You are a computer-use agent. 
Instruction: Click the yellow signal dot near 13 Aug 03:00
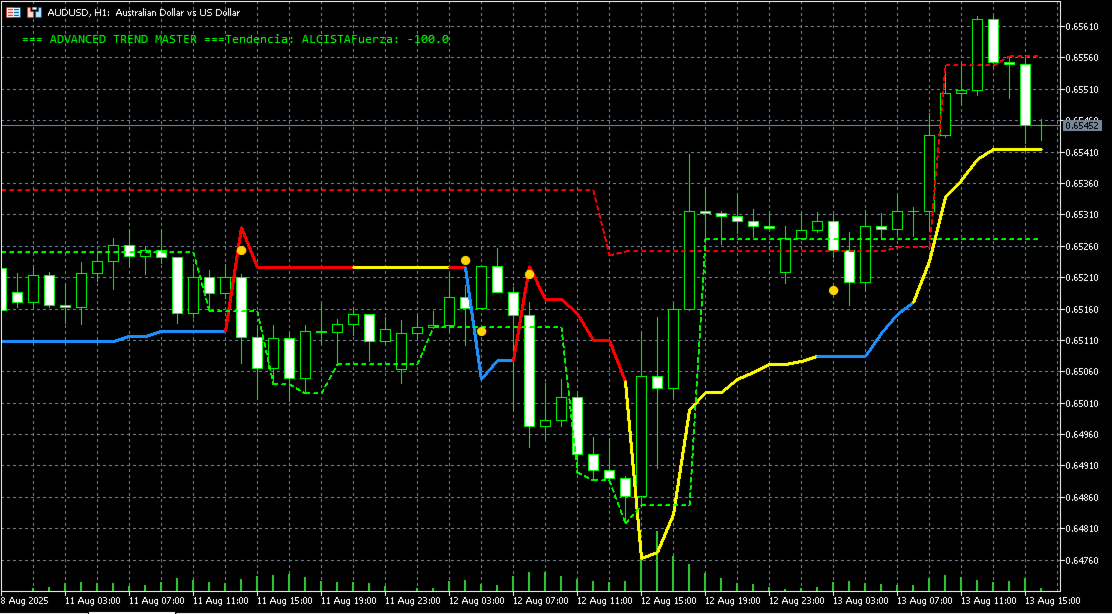point(833,290)
